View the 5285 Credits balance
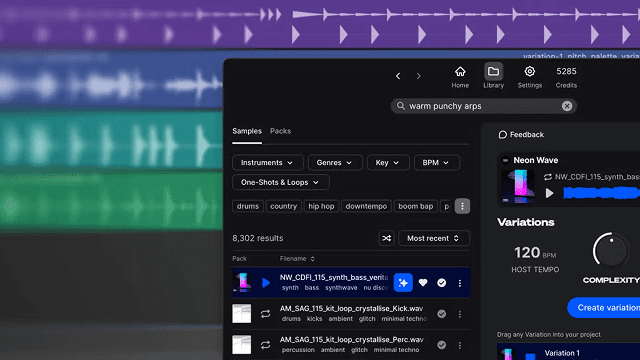 coord(566,77)
